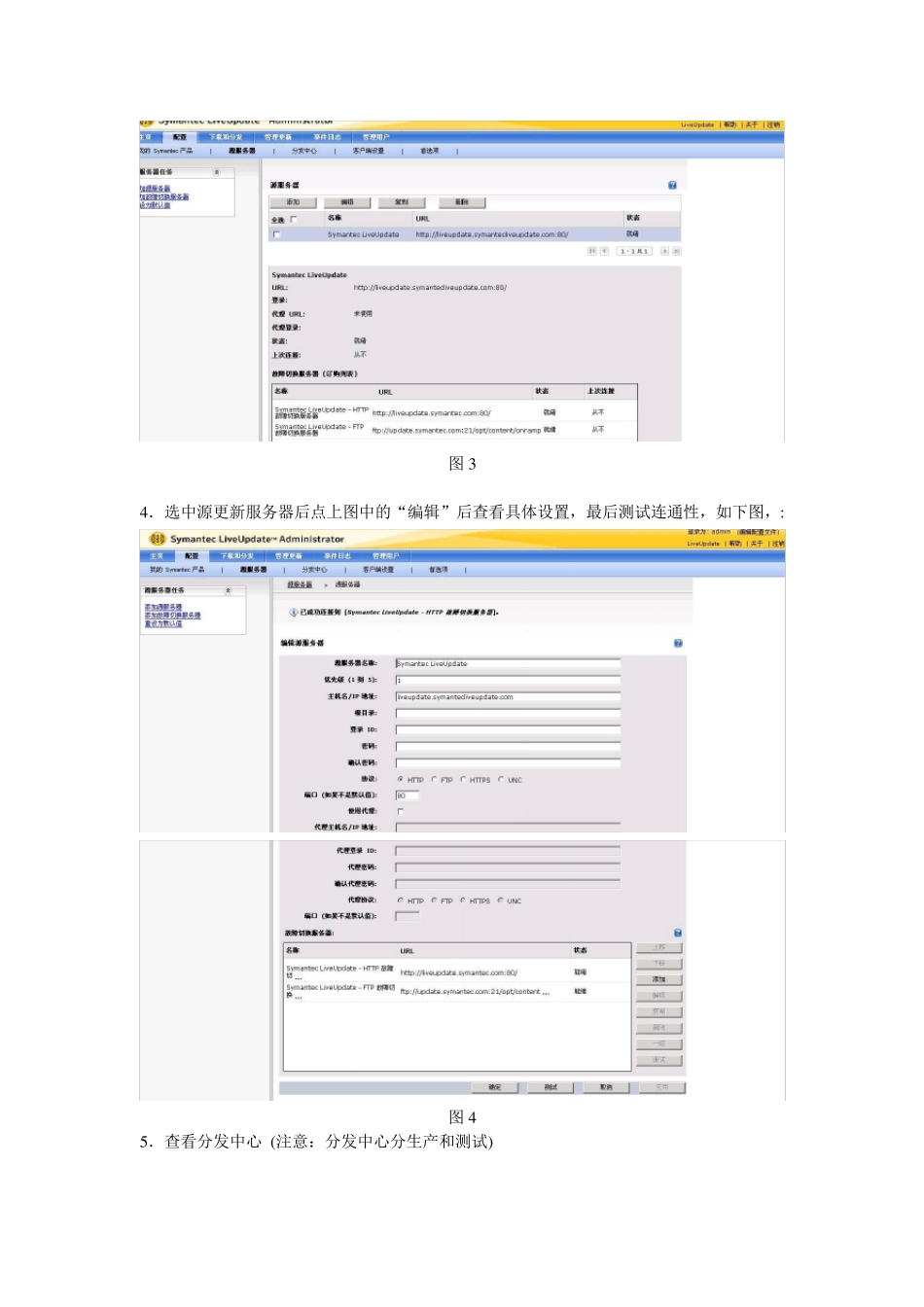Click the 帮助 link in the Figure 4 top right
The width and height of the screenshot is (924, 1307).
pyautogui.click(x=734, y=544)
